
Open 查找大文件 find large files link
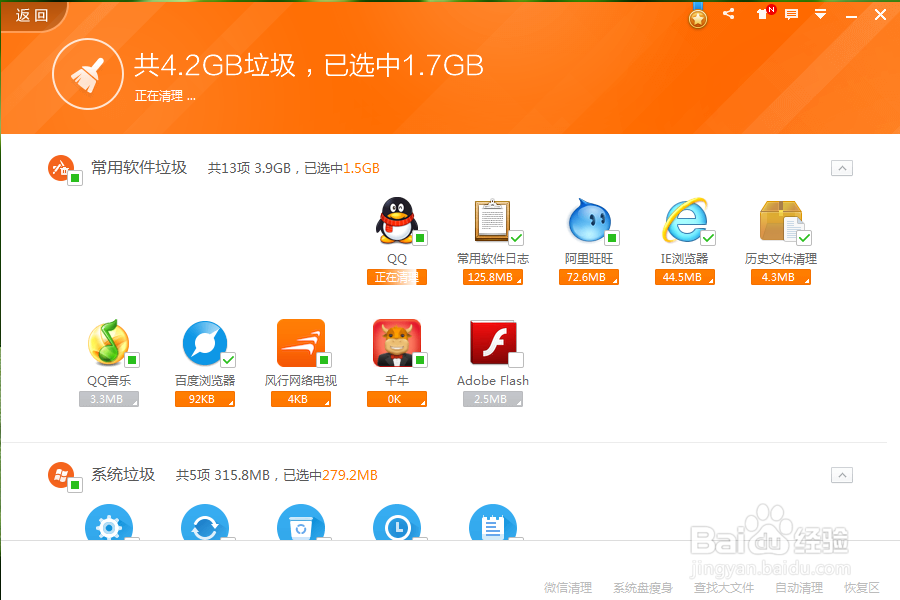(724, 588)
